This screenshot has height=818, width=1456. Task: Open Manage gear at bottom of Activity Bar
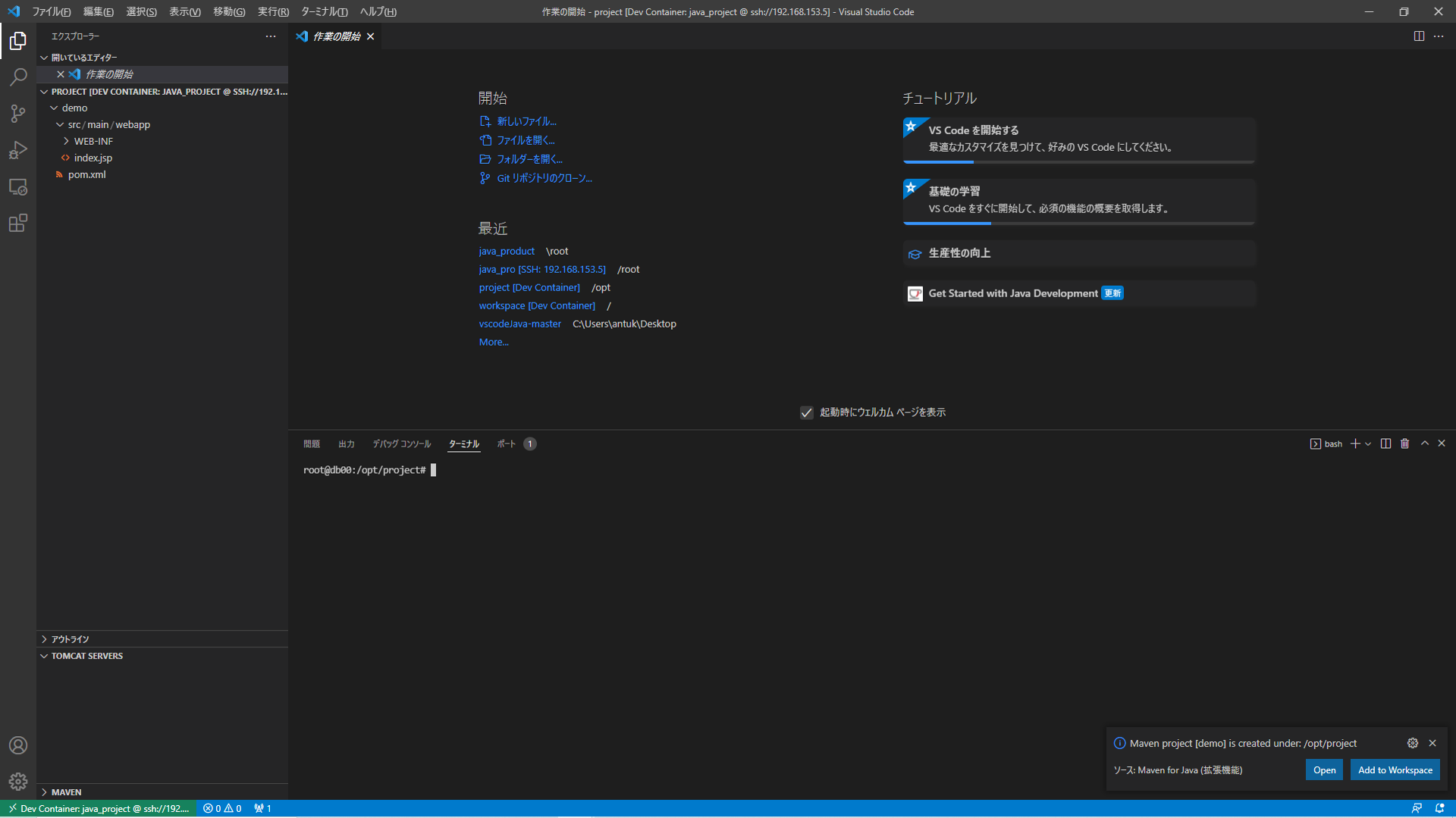[17, 781]
